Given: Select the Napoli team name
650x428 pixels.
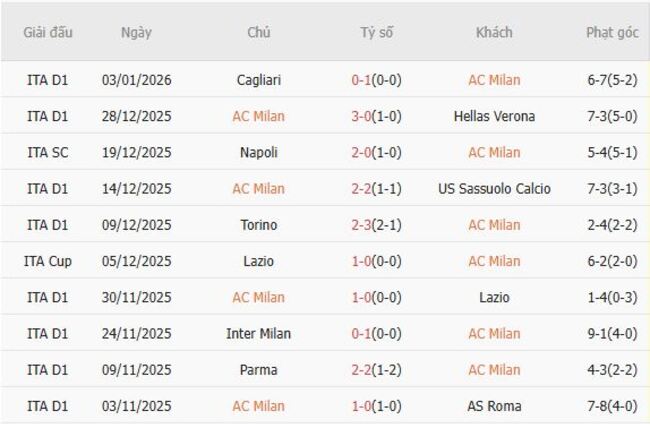Looking at the screenshot, I should click(259, 153).
